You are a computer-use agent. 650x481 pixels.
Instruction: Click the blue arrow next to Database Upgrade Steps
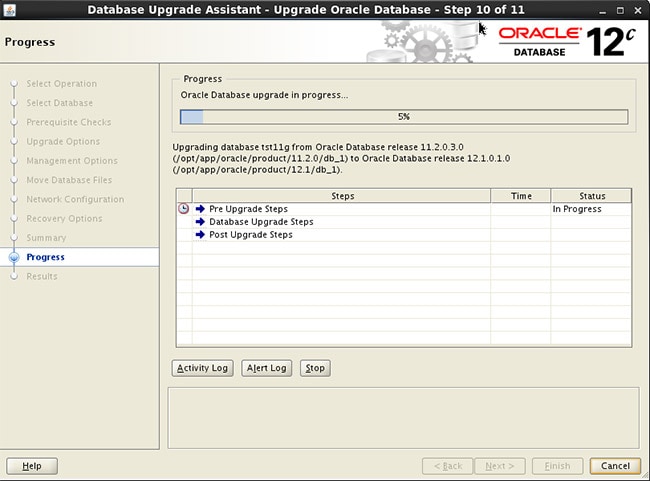[x=200, y=221]
